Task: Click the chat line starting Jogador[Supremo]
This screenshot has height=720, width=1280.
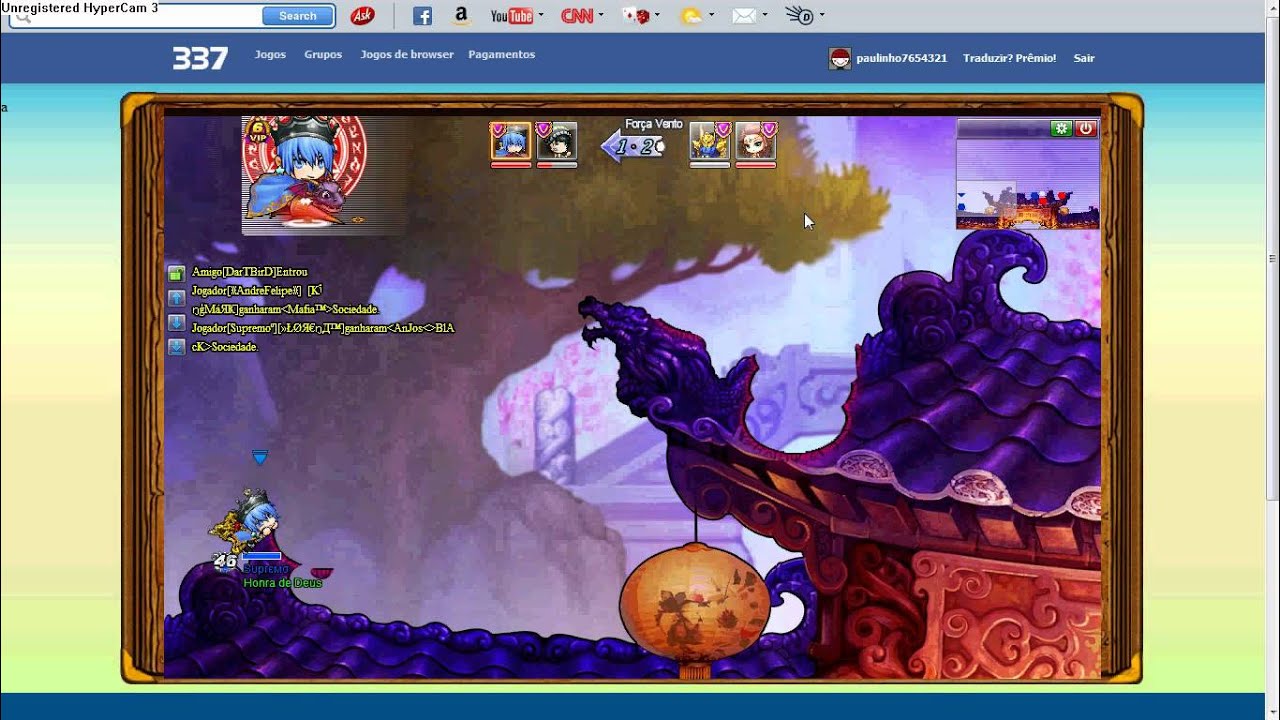Action: pyautogui.click(x=323, y=328)
